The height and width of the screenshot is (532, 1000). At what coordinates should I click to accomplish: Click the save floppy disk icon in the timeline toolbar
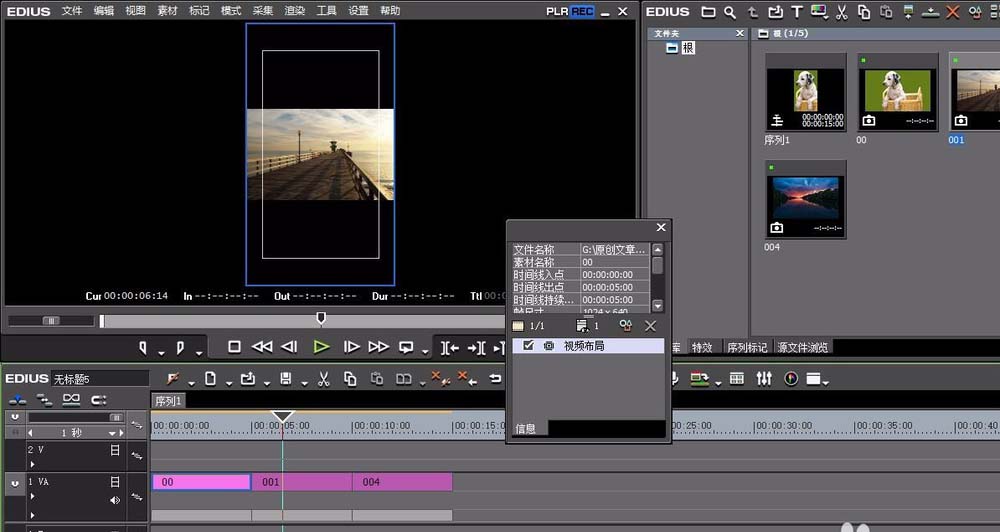pos(286,379)
